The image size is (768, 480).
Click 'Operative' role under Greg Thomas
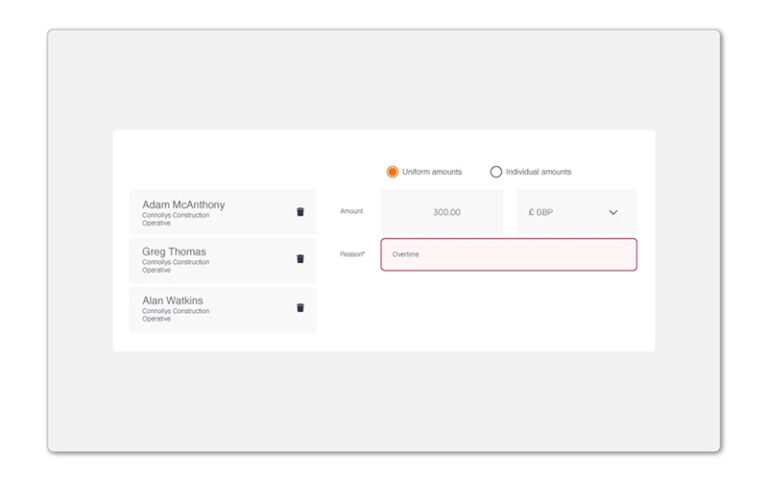(x=156, y=270)
